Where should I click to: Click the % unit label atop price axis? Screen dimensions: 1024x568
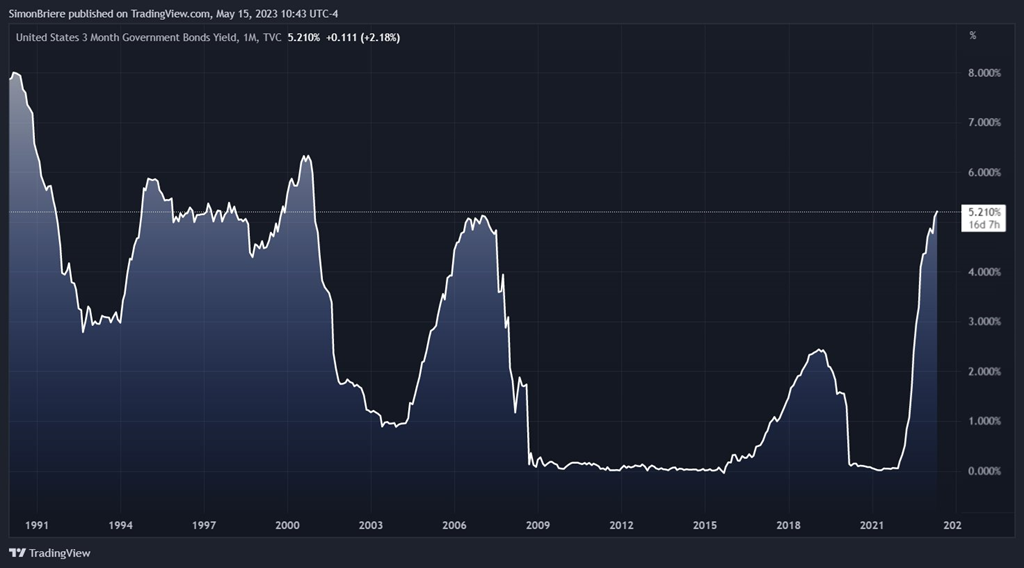click(x=973, y=36)
